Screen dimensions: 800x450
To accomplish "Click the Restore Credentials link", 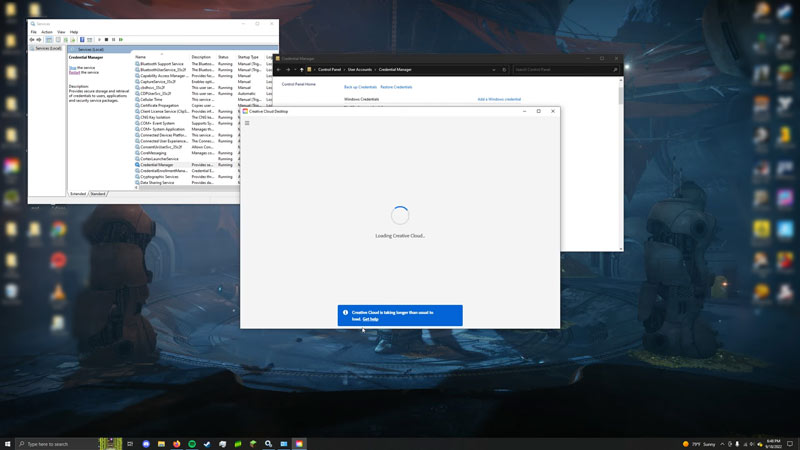I will pyautogui.click(x=396, y=87).
